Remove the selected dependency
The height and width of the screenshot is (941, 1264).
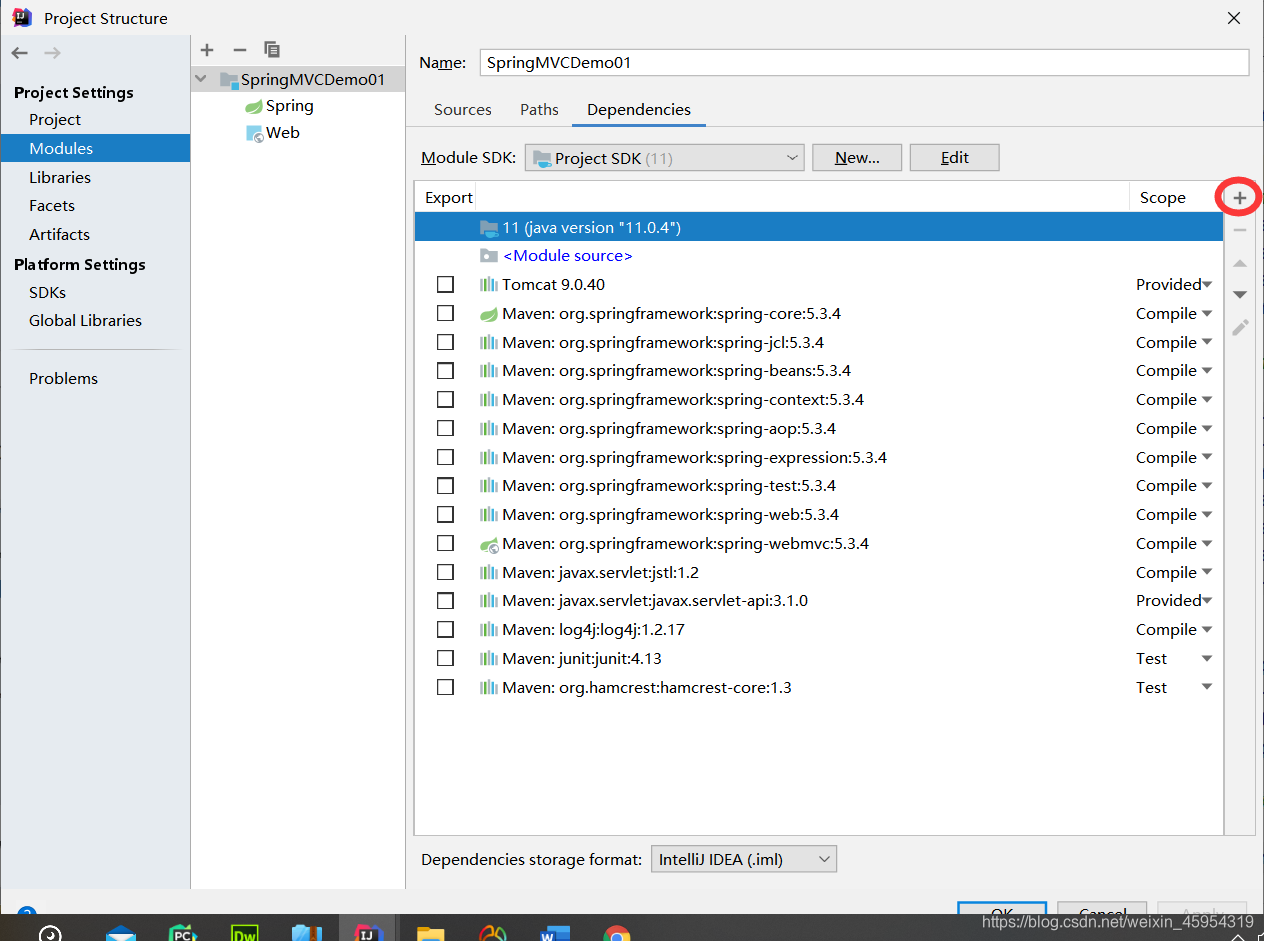(1240, 230)
